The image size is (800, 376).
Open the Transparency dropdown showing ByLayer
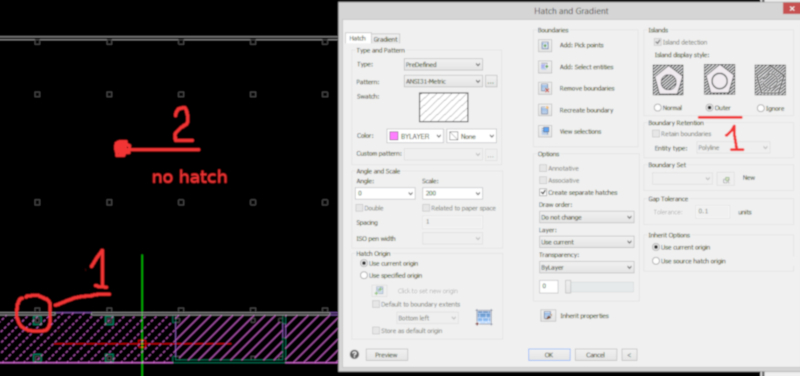coord(586,267)
